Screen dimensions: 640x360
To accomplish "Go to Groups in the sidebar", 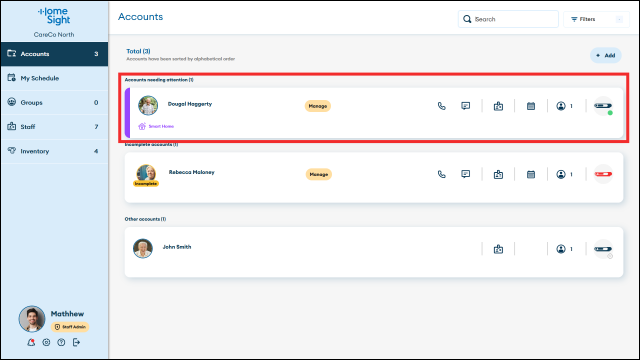I will click(54, 102).
